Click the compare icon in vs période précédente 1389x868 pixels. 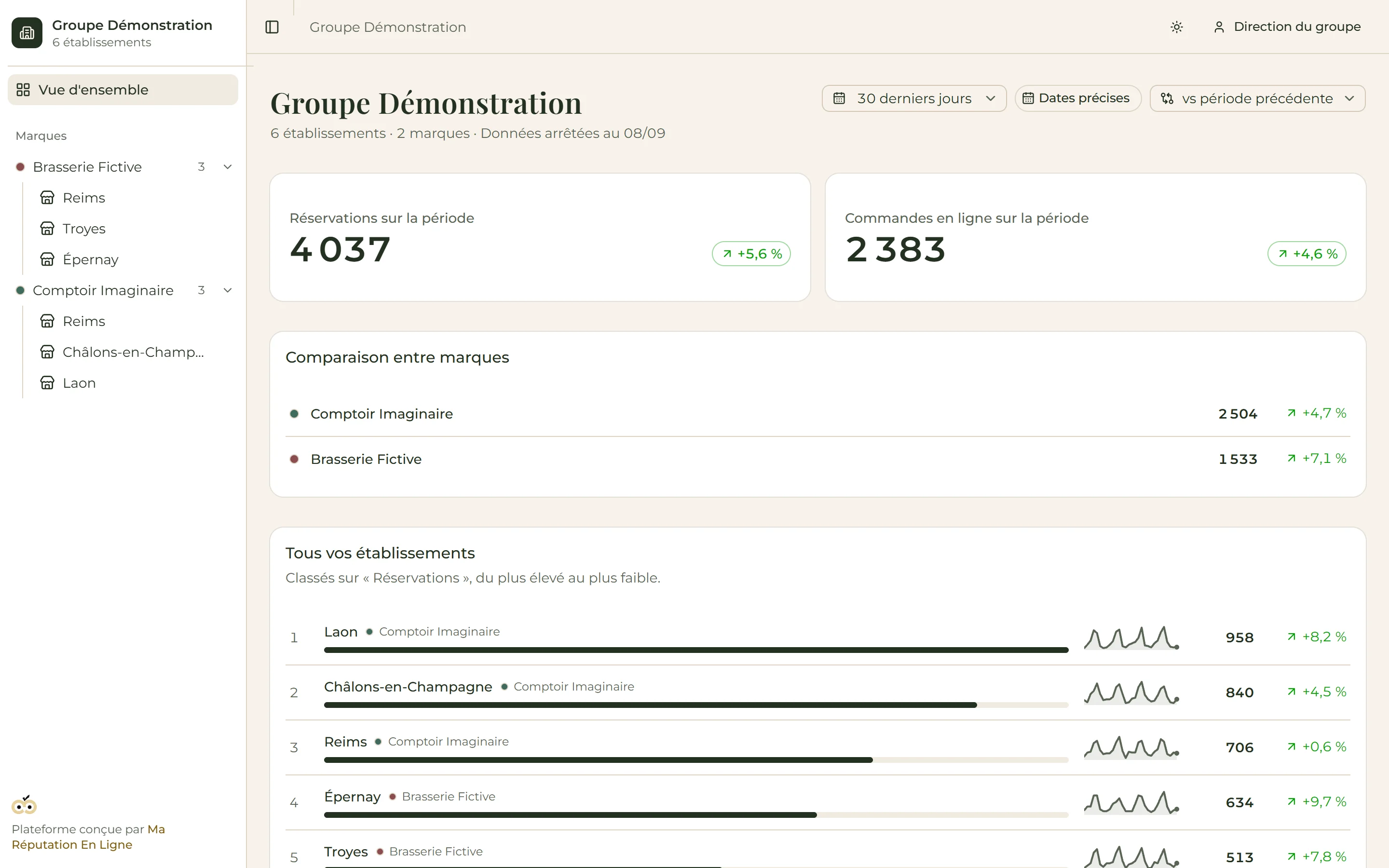(x=1167, y=99)
